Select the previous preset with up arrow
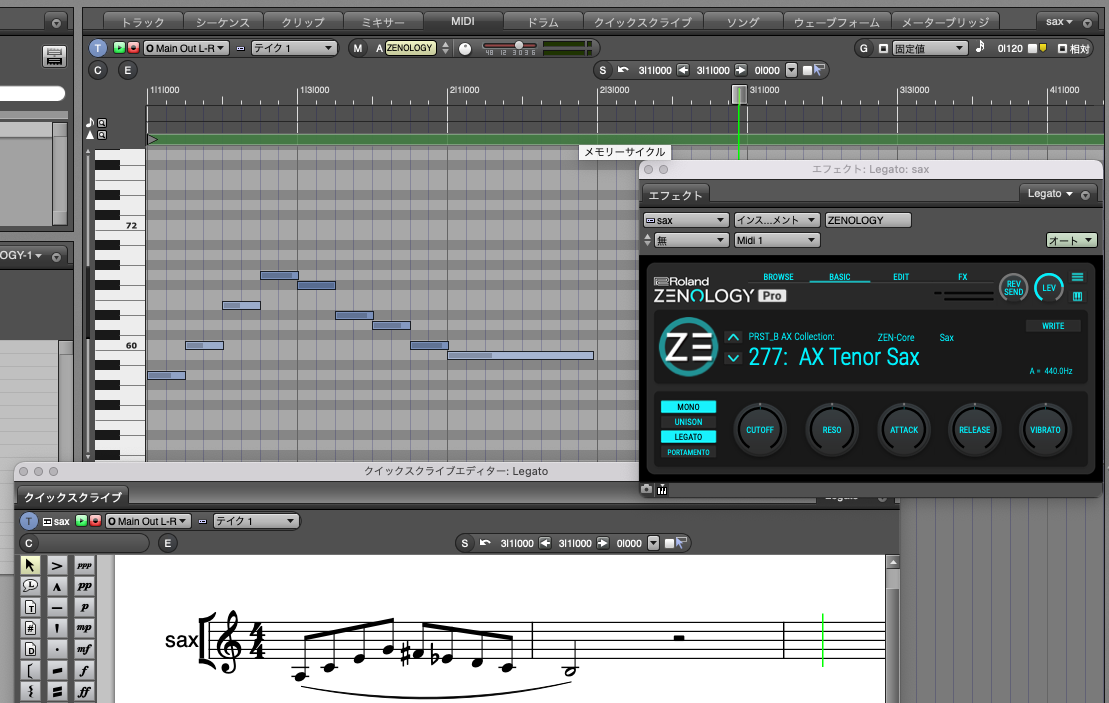 click(733, 337)
